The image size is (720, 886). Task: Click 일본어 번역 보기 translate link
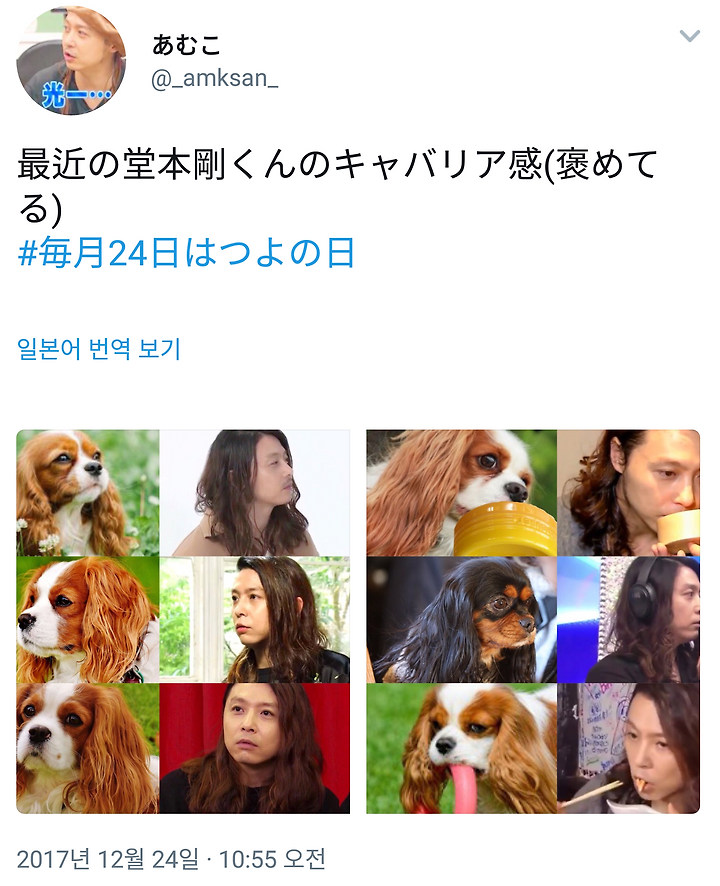point(99,349)
